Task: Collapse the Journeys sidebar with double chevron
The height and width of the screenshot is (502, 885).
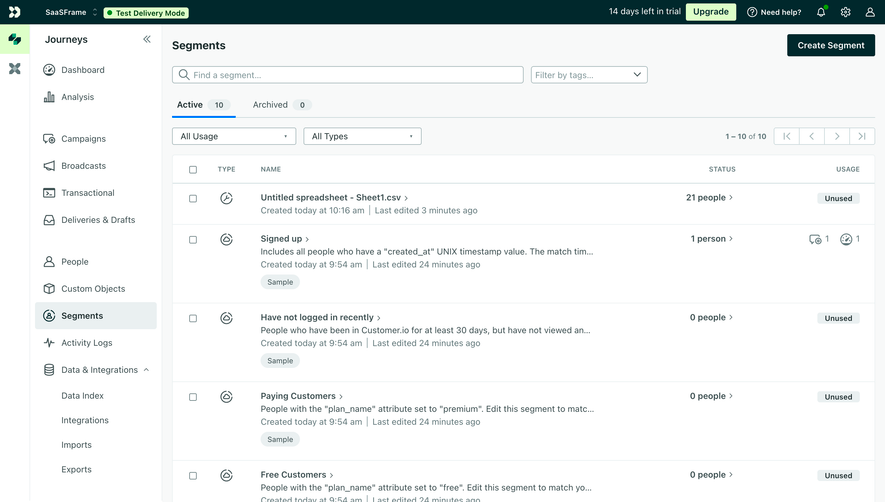Action: (x=147, y=39)
